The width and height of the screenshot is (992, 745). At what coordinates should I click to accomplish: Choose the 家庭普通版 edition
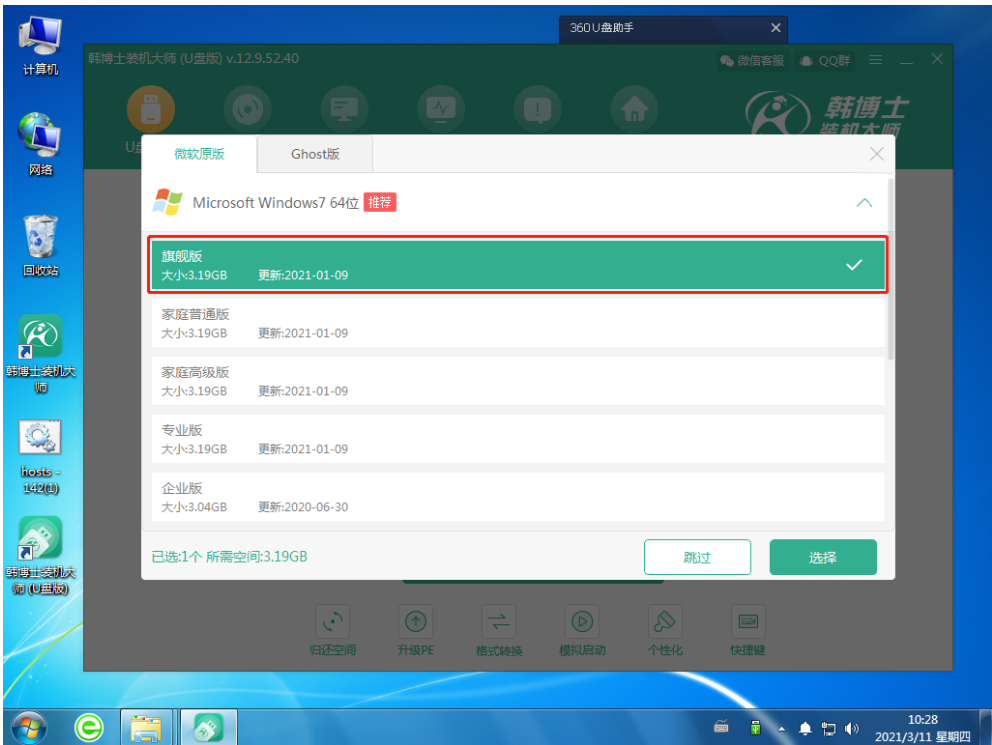518,323
